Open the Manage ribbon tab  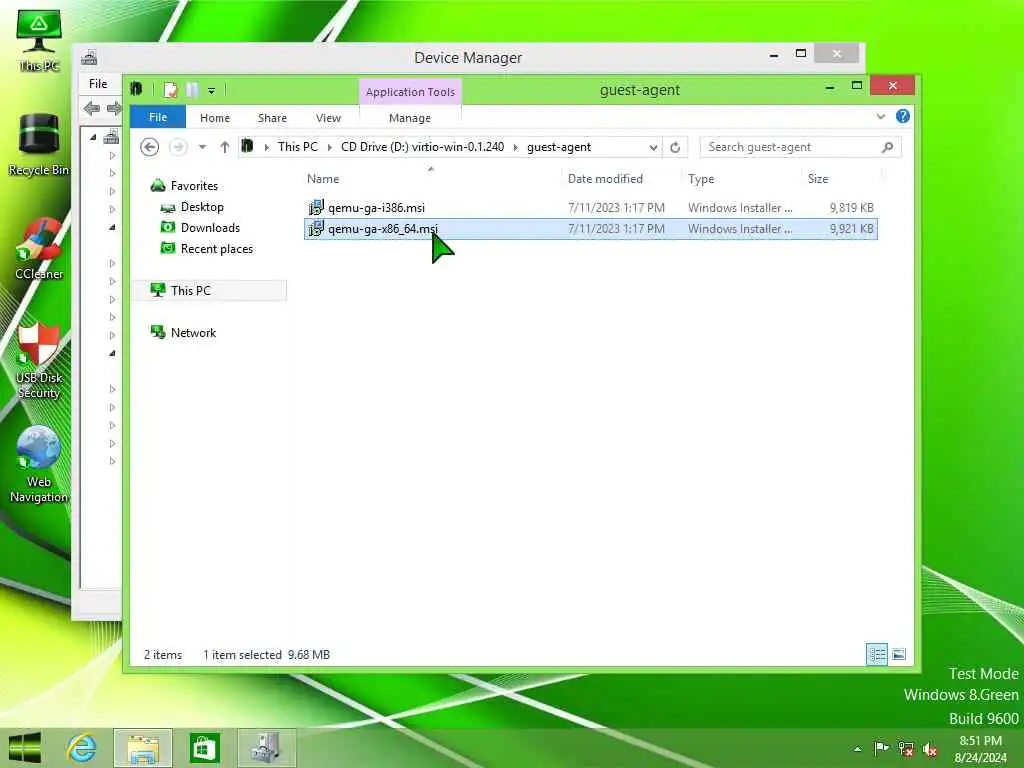pos(409,118)
